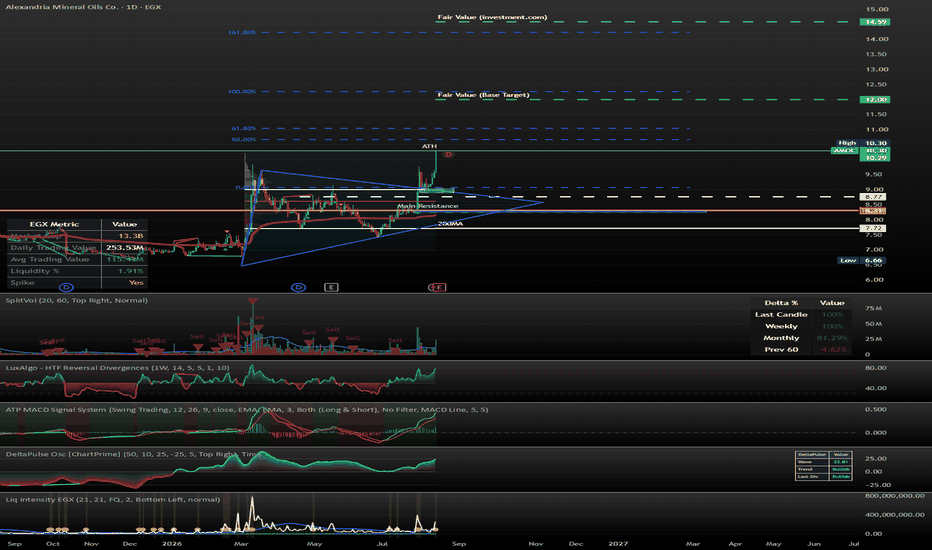
Task: Click the Spike row label
Action: [23, 282]
